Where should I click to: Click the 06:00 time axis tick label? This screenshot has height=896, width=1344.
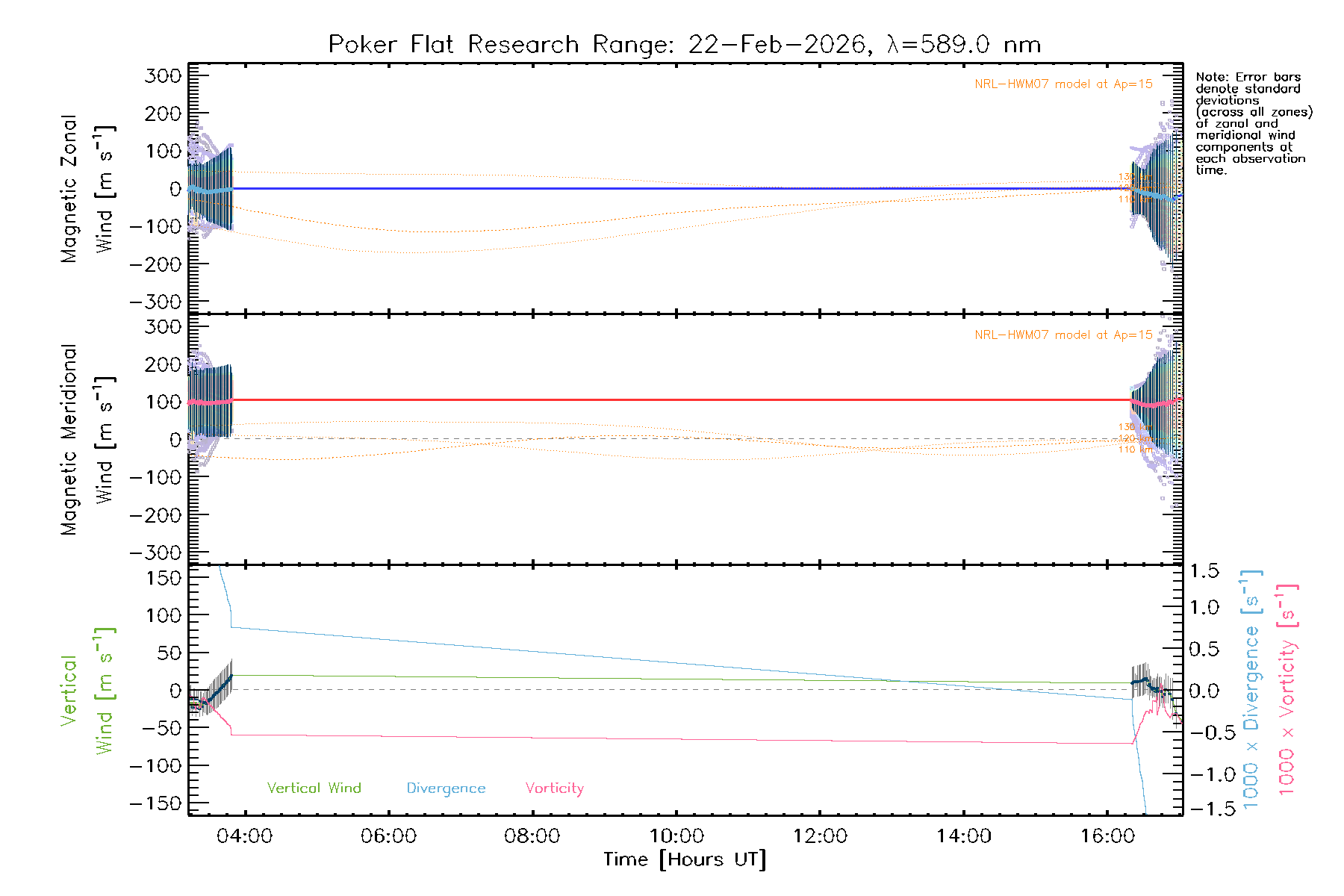(x=388, y=836)
